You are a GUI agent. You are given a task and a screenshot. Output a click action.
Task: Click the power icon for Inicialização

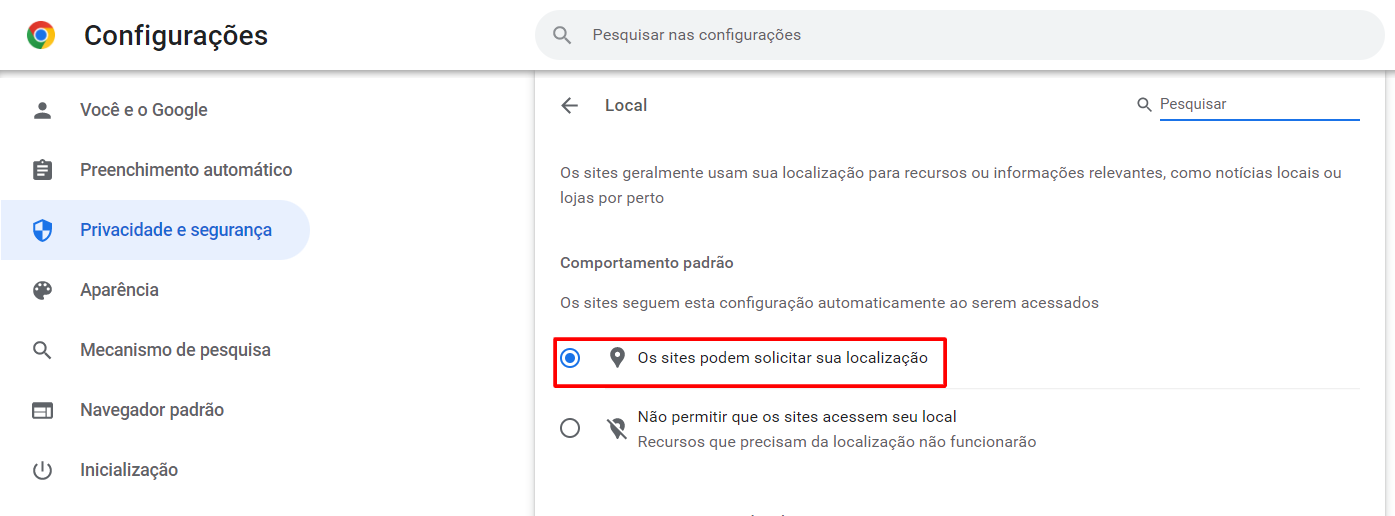[x=42, y=470]
